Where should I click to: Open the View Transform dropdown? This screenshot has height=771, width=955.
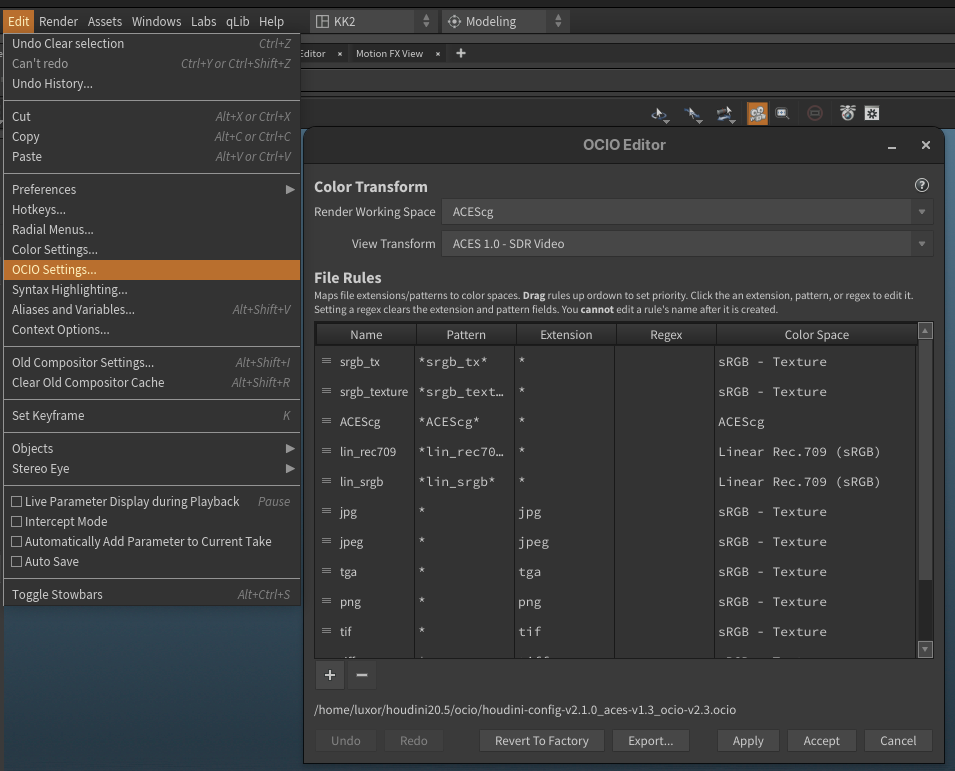point(688,244)
